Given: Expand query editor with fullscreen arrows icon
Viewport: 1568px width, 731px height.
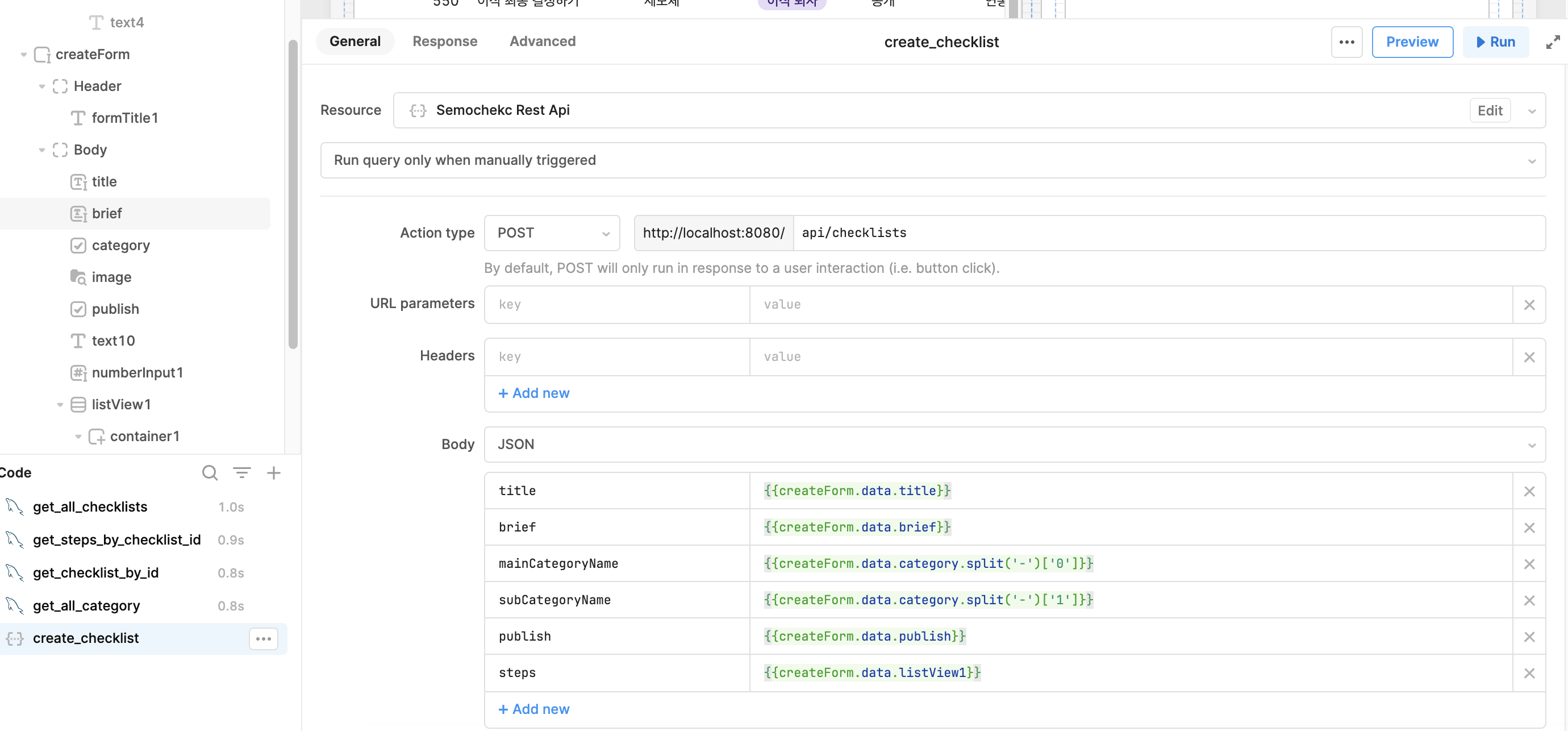Looking at the screenshot, I should (x=1553, y=42).
